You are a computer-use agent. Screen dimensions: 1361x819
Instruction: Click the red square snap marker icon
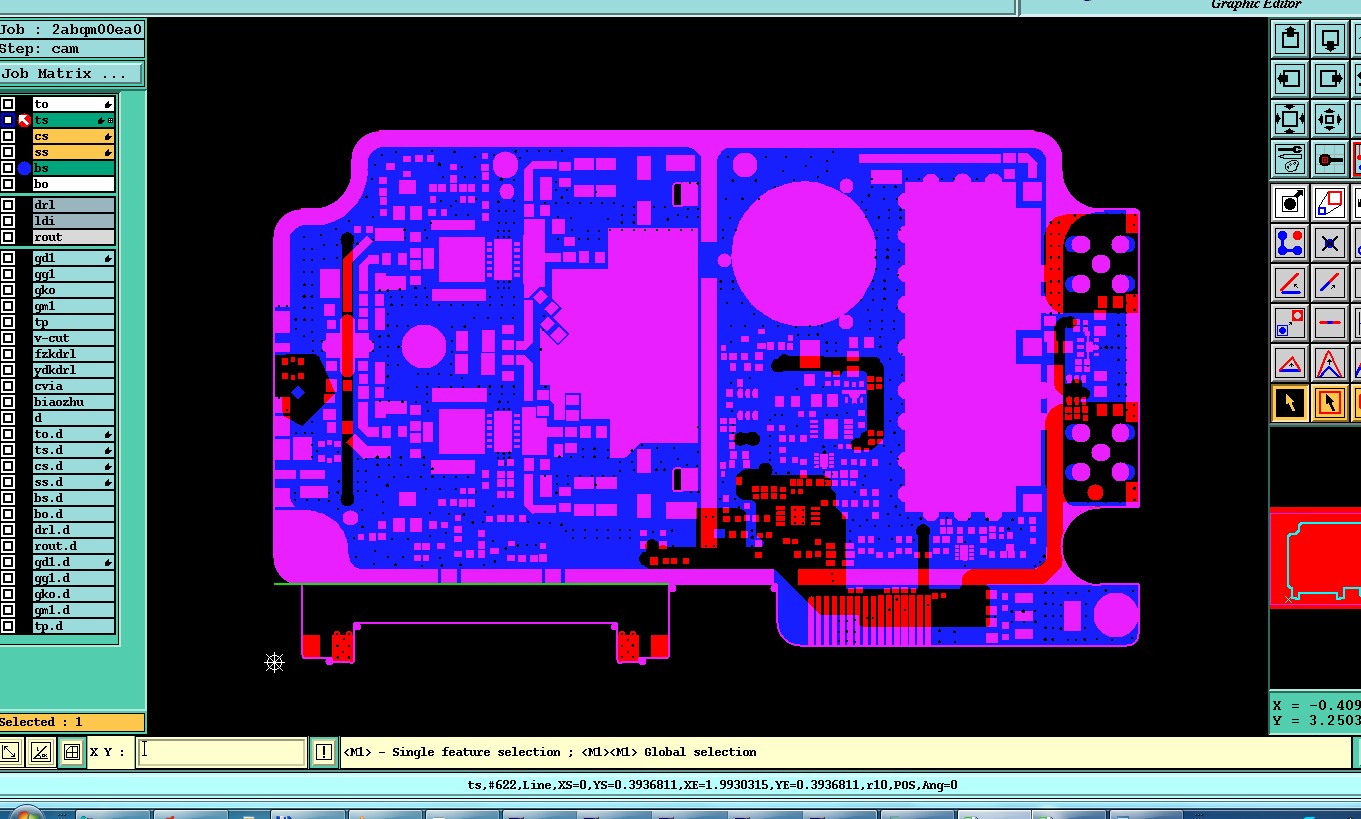pyautogui.click(x=1329, y=158)
